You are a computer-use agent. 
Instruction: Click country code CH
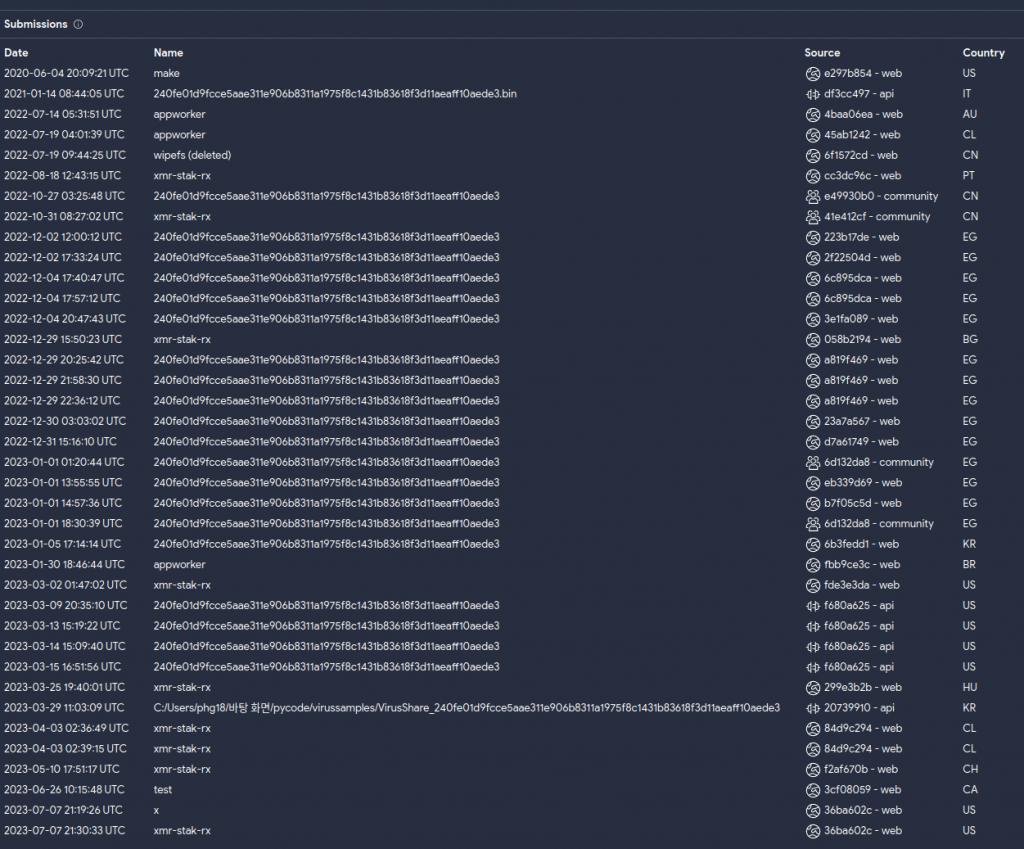click(x=970, y=769)
